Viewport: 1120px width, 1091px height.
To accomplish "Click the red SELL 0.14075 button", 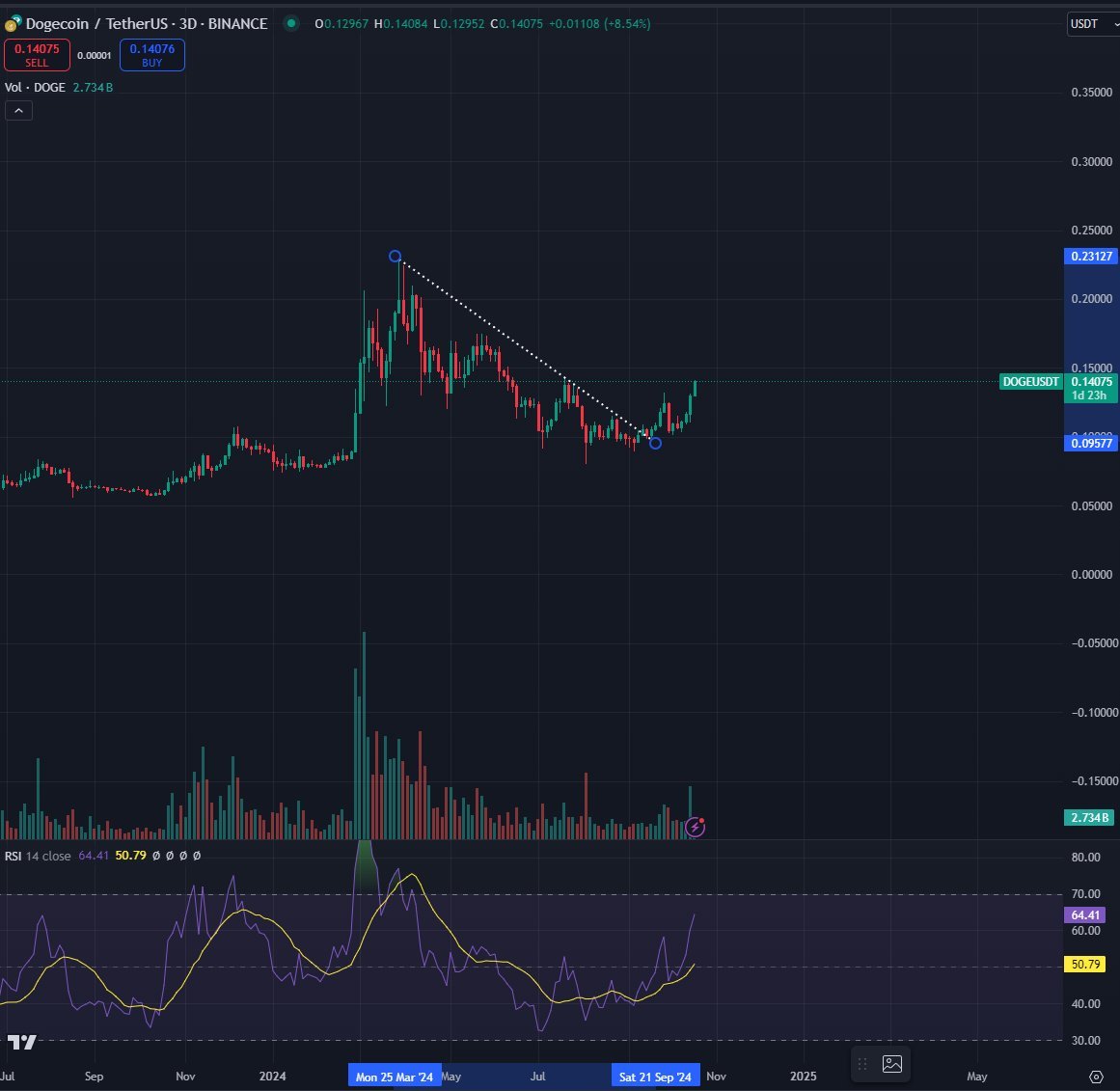I will (38, 55).
